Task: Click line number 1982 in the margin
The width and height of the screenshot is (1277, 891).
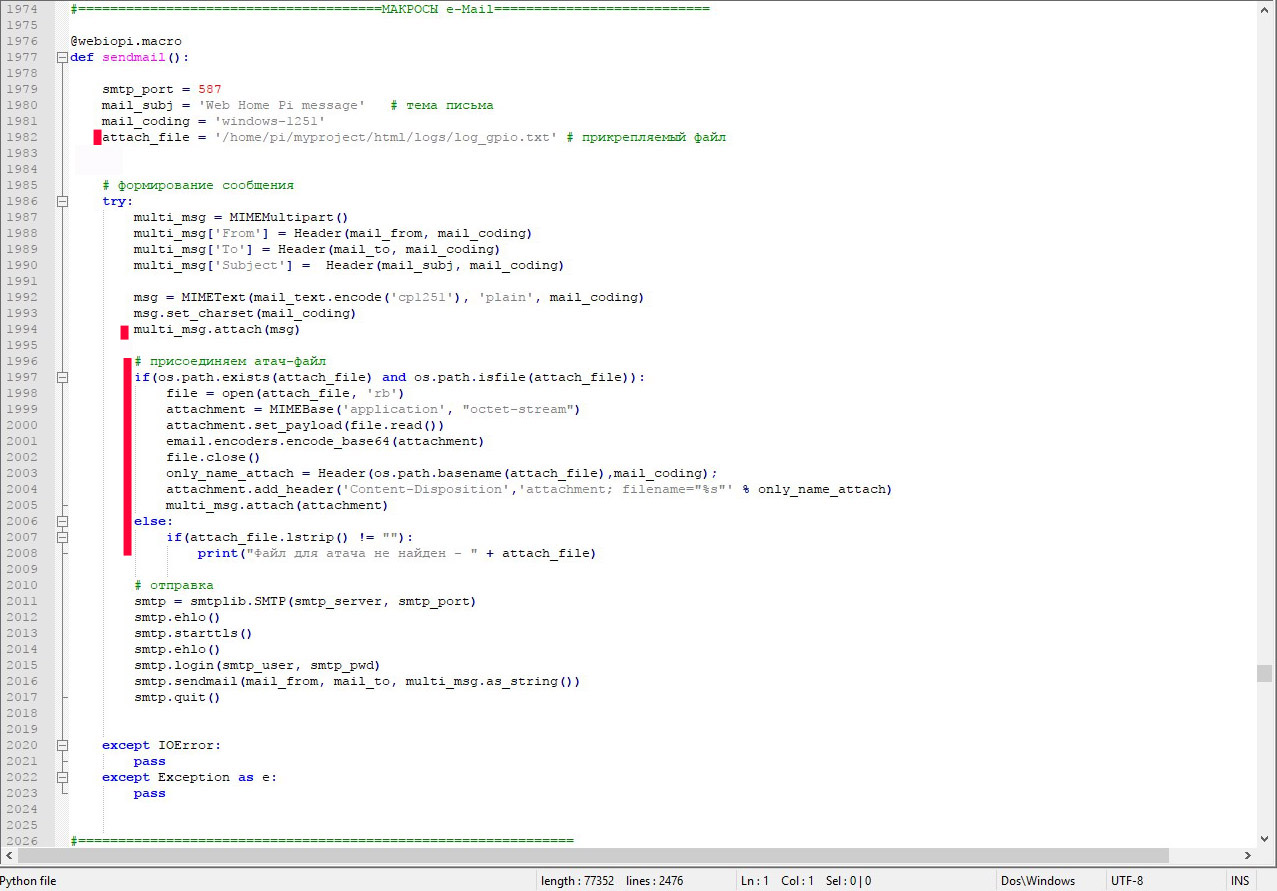Action: point(22,137)
